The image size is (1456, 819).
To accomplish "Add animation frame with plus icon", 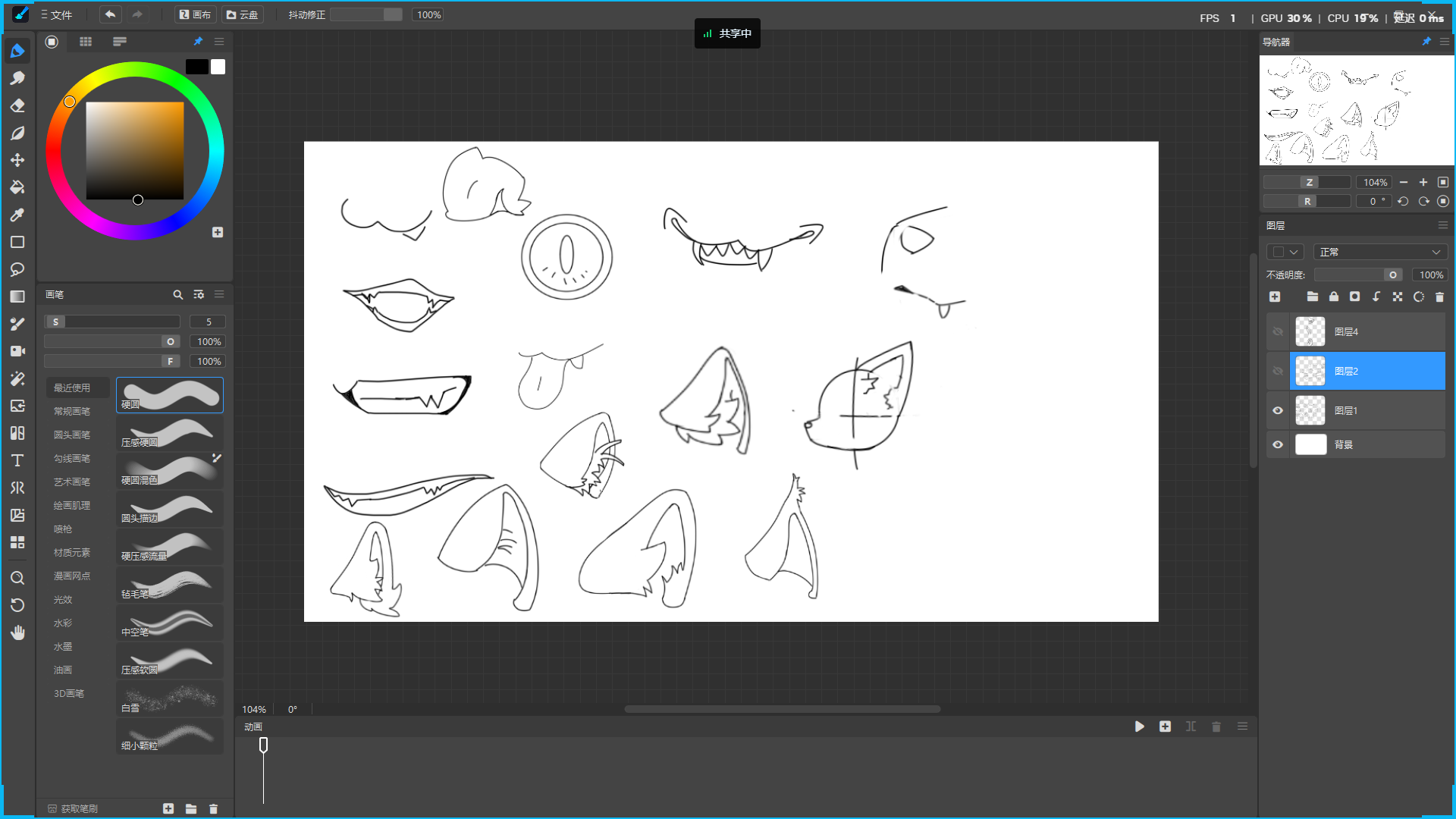I will [x=1165, y=726].
